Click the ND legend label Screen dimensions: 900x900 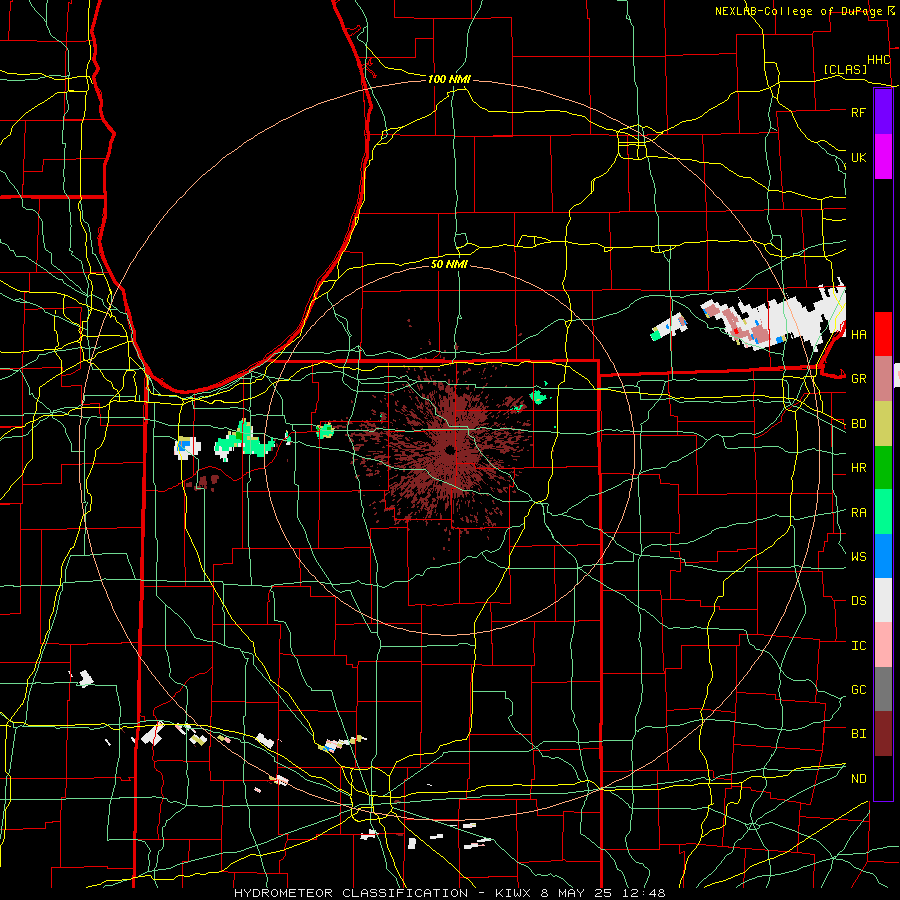(x=858, y=779)
